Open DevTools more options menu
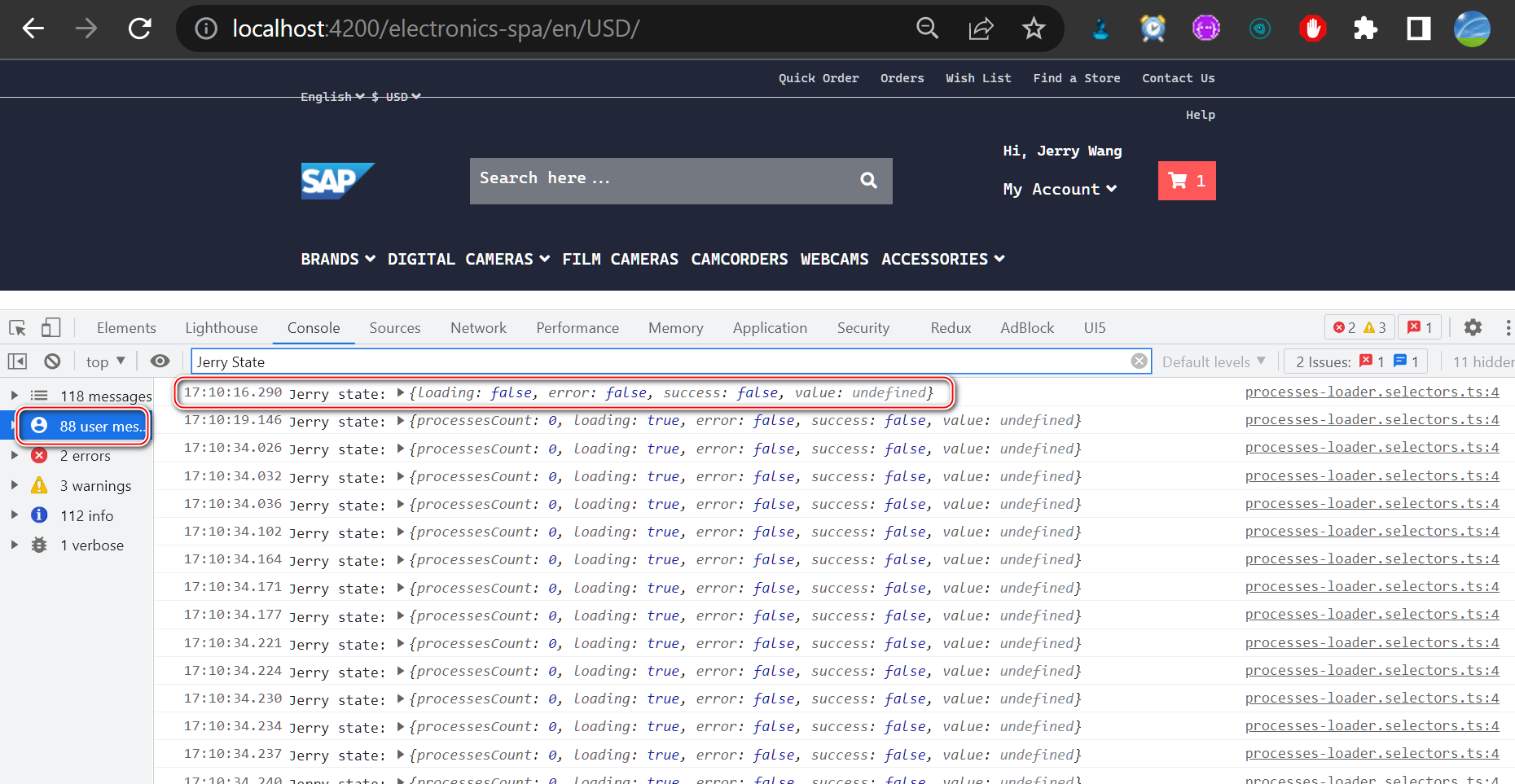Viewport: 1515px width, 784px height. (x=1508, y=327)
